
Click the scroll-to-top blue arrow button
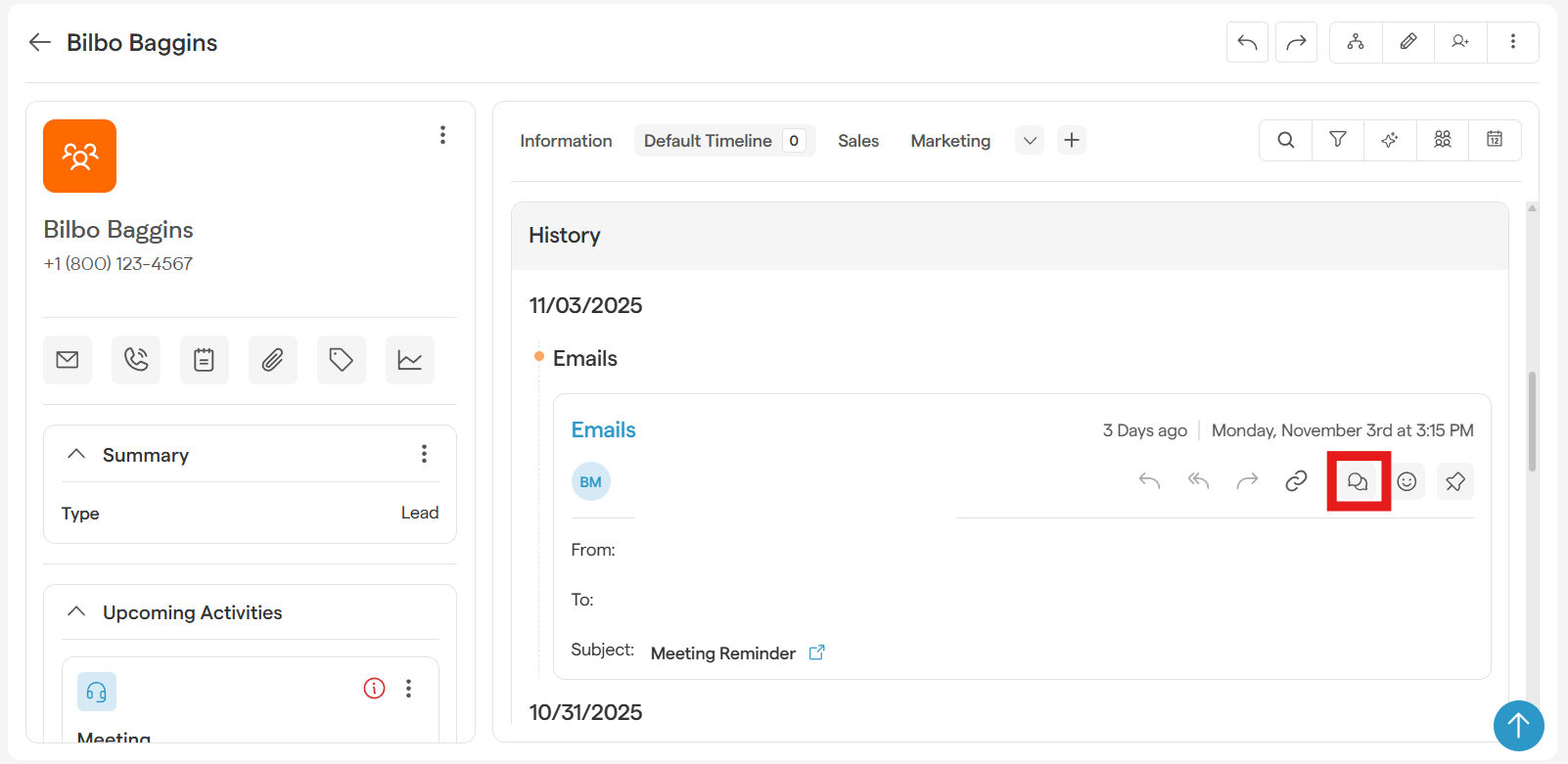pos(1518,726)
